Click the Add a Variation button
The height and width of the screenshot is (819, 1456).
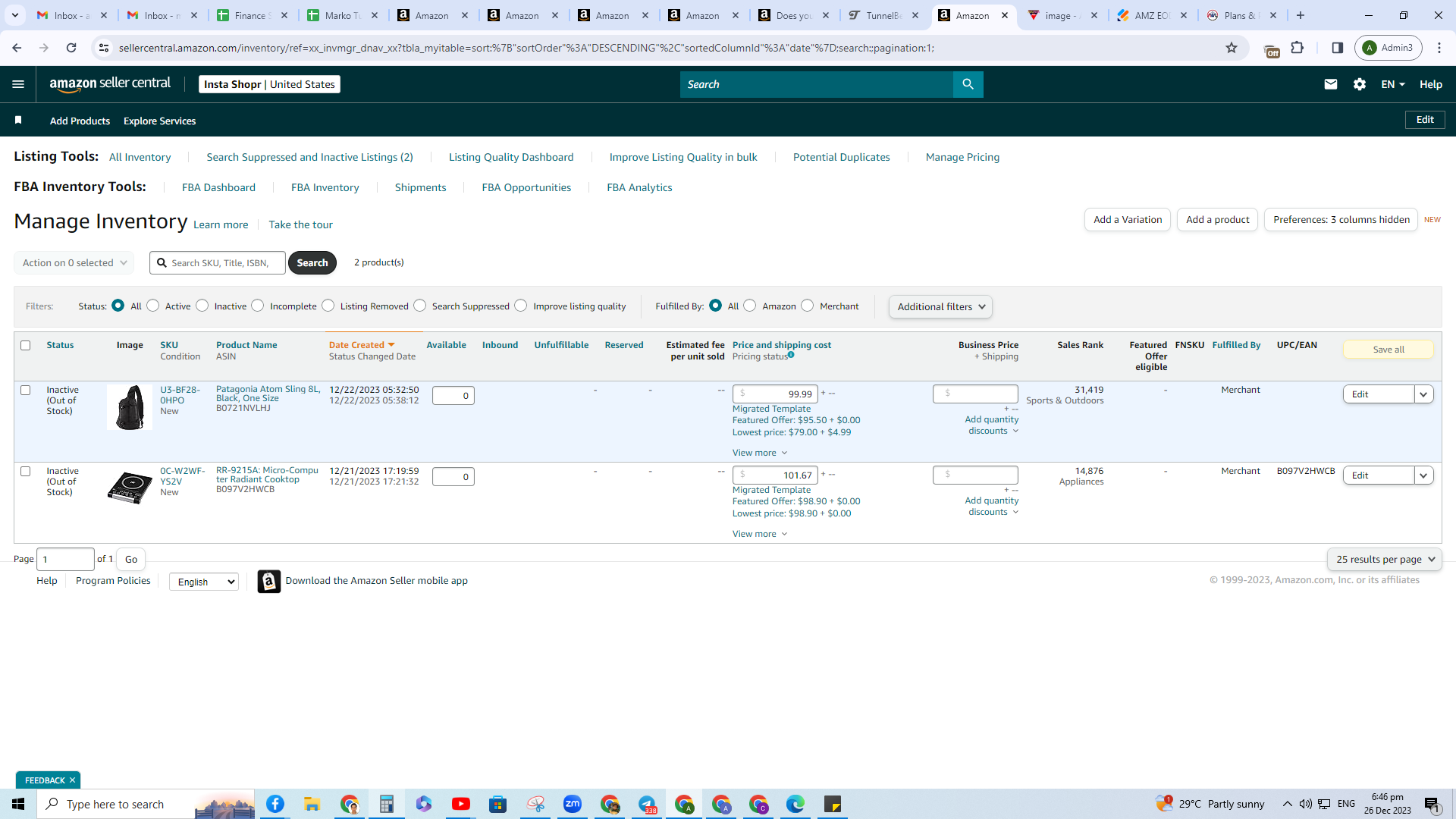pos(1128,220)
